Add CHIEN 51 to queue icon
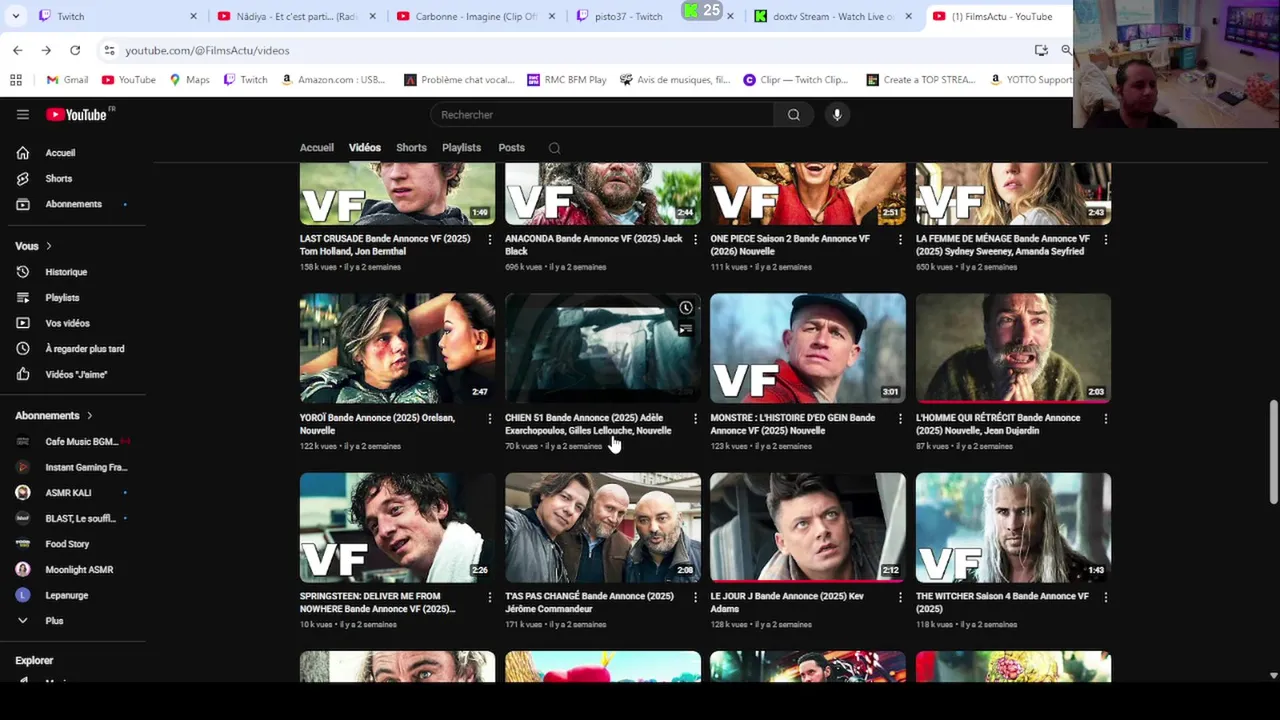This screenshot has height=720, width=1280. [686, 329]
